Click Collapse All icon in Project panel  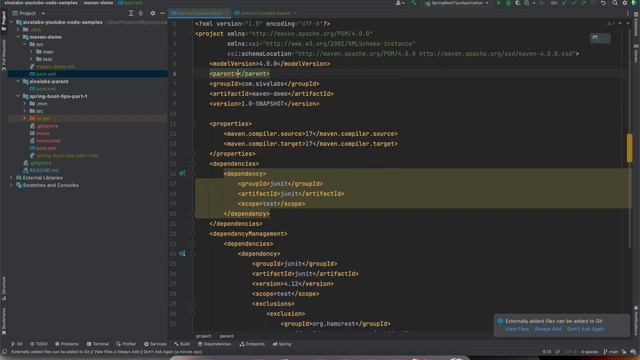(x=141, y=13)
